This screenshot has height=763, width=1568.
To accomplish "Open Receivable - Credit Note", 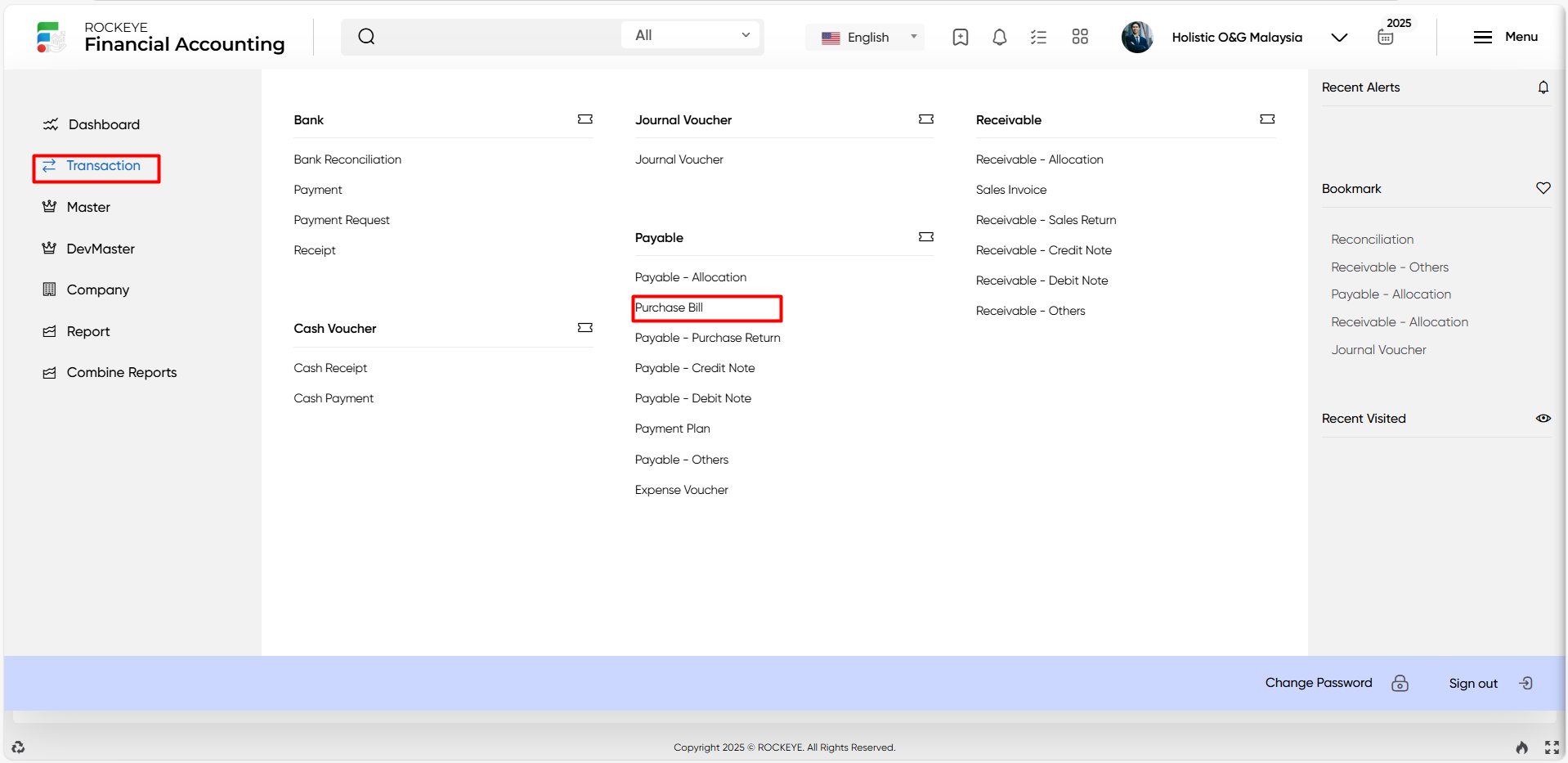I will pos(1044,250).
